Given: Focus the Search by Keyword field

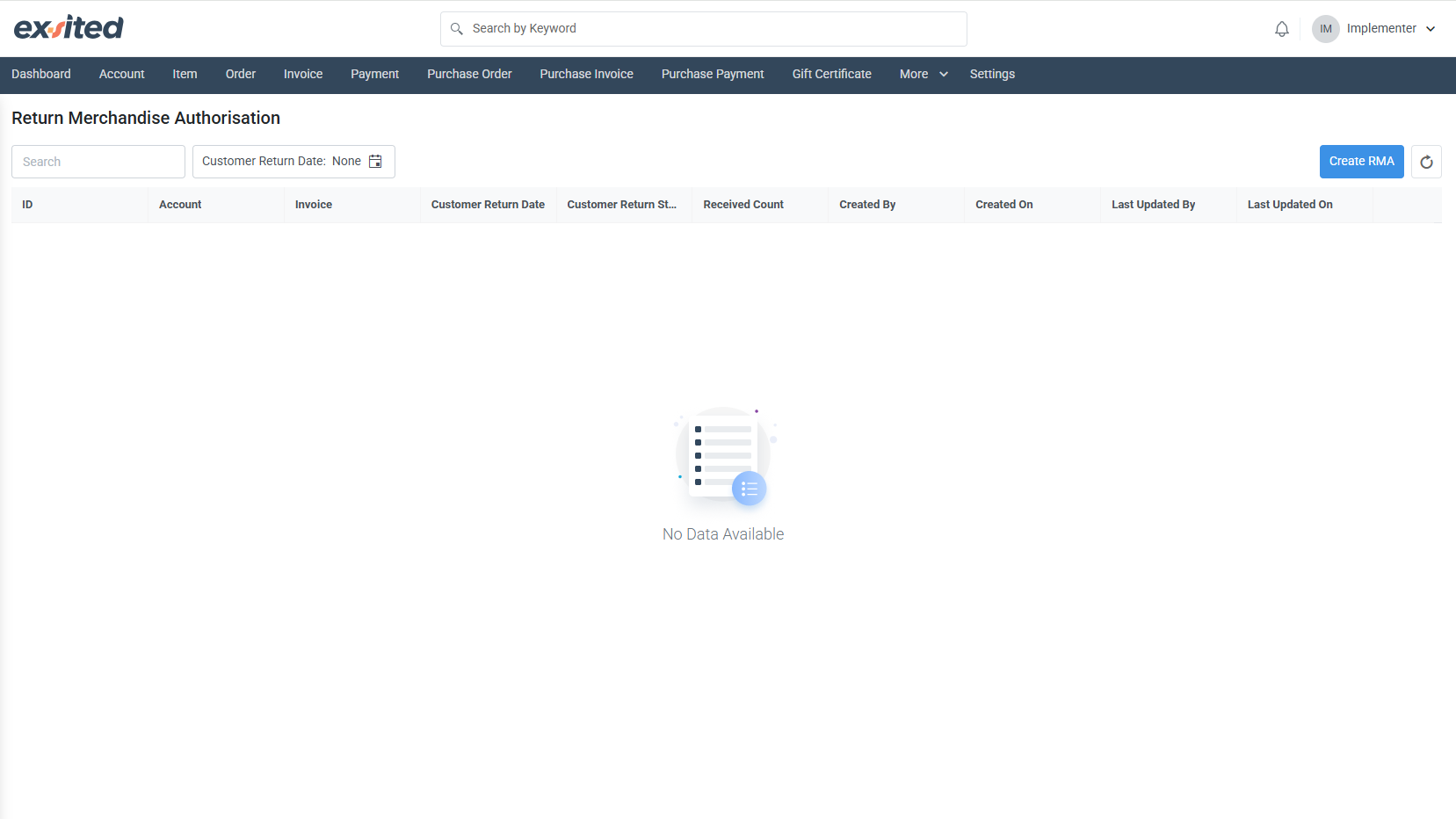Looking at the screenshot, I should pyautogui.click(x=703, y=29).
